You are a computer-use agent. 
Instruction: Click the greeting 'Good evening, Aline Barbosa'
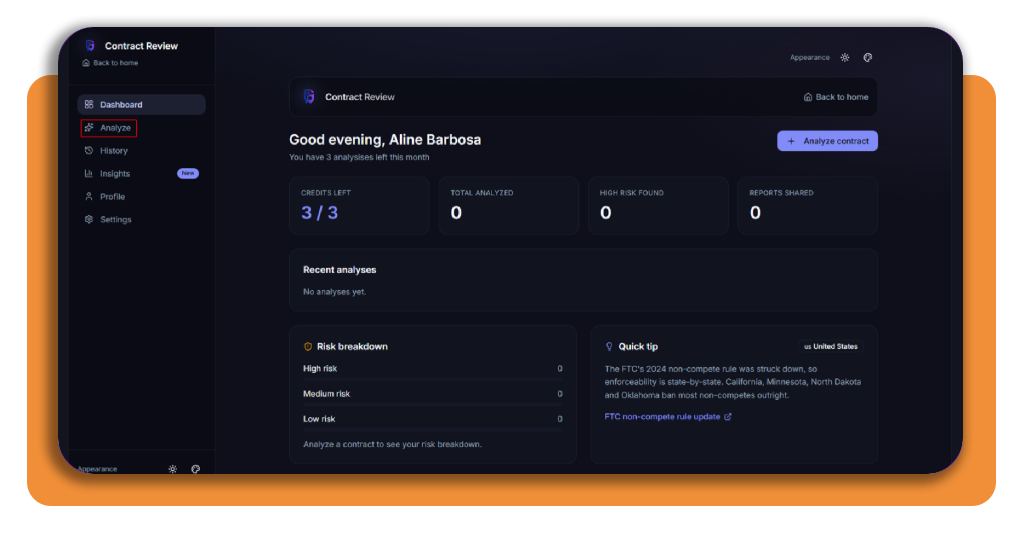385,140
